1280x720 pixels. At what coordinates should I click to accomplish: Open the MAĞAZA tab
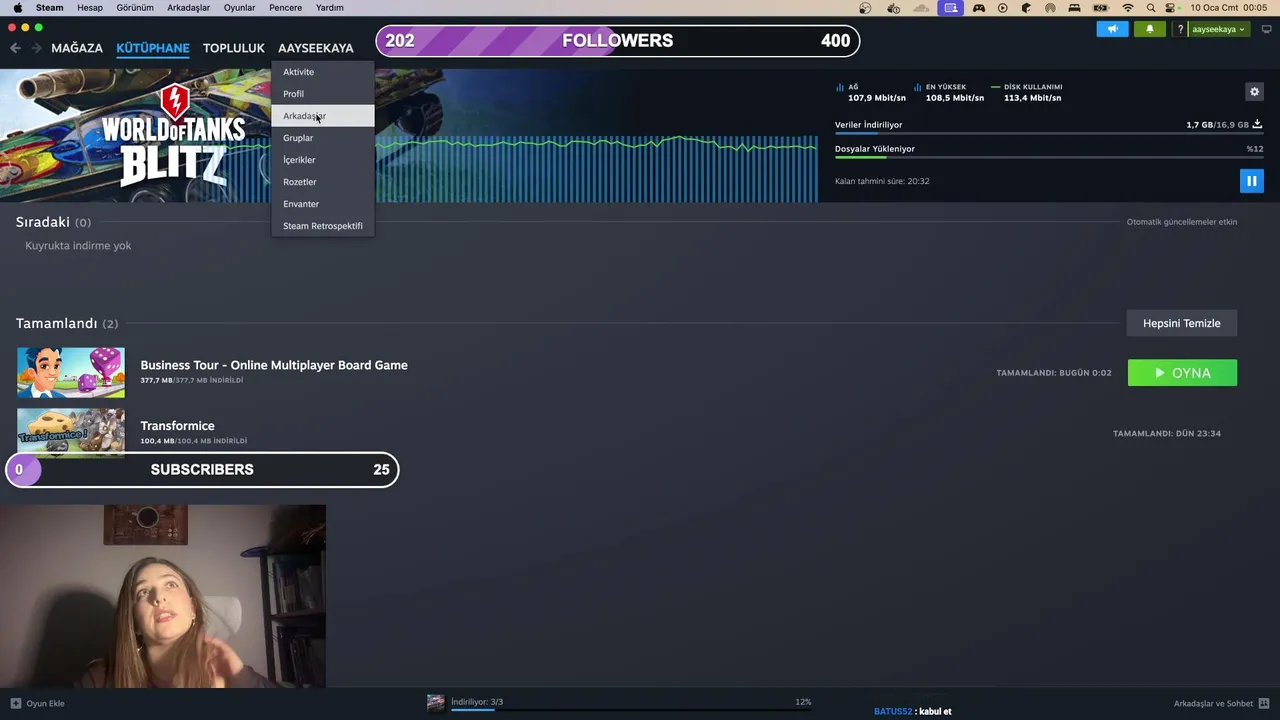(77, 48)
